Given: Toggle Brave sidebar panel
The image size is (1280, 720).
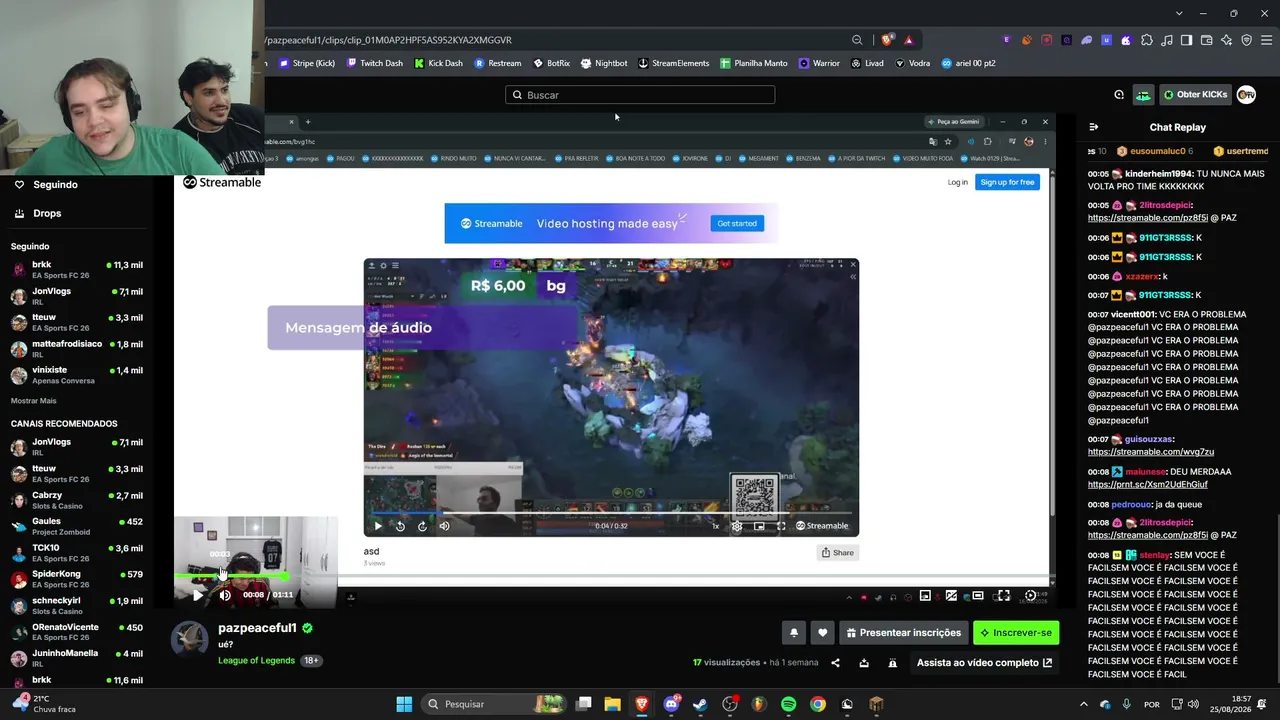Looking at the screenshot, I should (x=1186, y=40).
